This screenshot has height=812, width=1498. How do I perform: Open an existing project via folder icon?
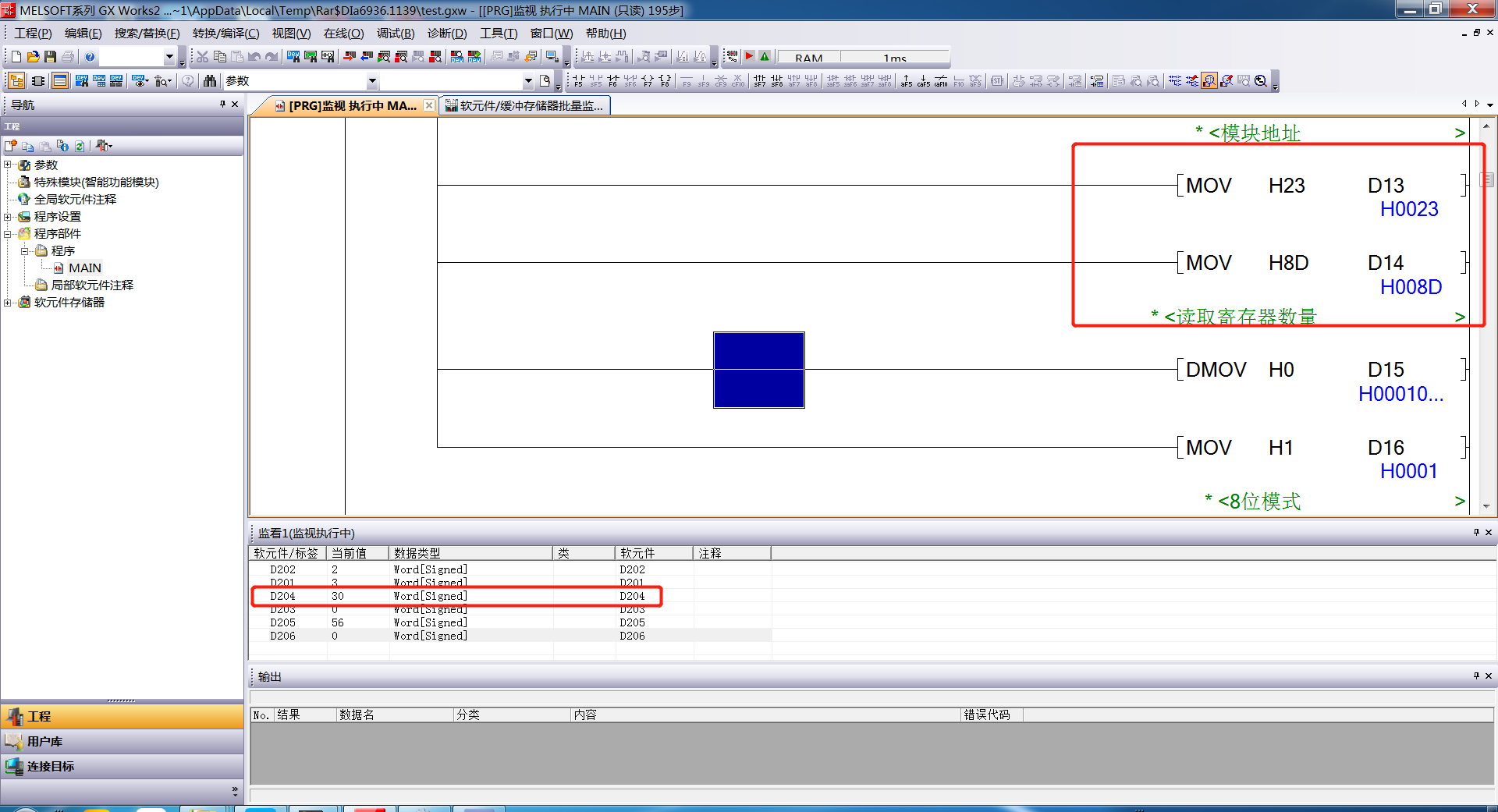coord(33,57)
